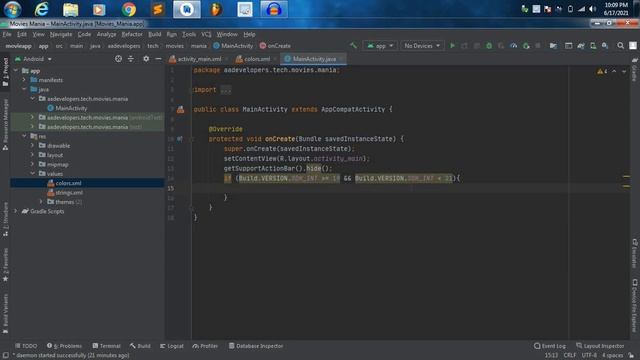Collapse the res folder
Image resolution: width=640 pixels, height=360 pixels.
pyautogui.click(x=24, y=136)
